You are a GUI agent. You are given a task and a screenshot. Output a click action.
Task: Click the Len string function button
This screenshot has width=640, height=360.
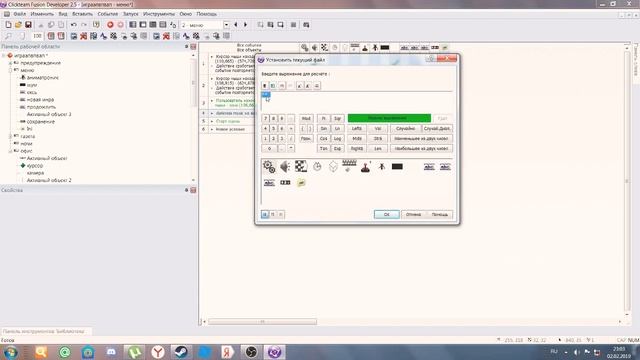click(x=378, y=149)
